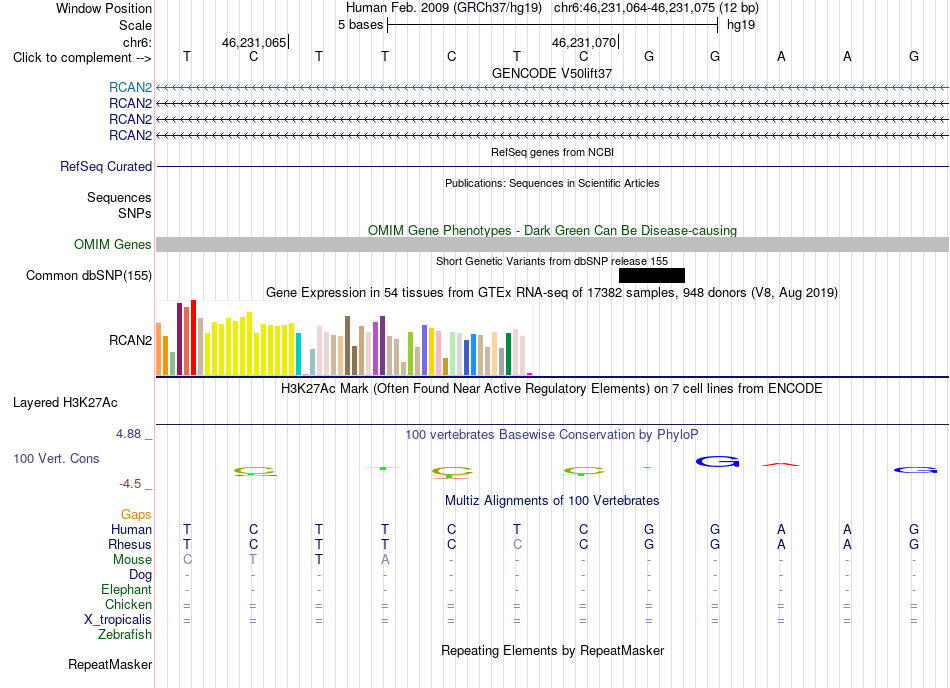Open the OMIM Genes track label
This screenshot has height=688, width=950.
click(112, 244)
